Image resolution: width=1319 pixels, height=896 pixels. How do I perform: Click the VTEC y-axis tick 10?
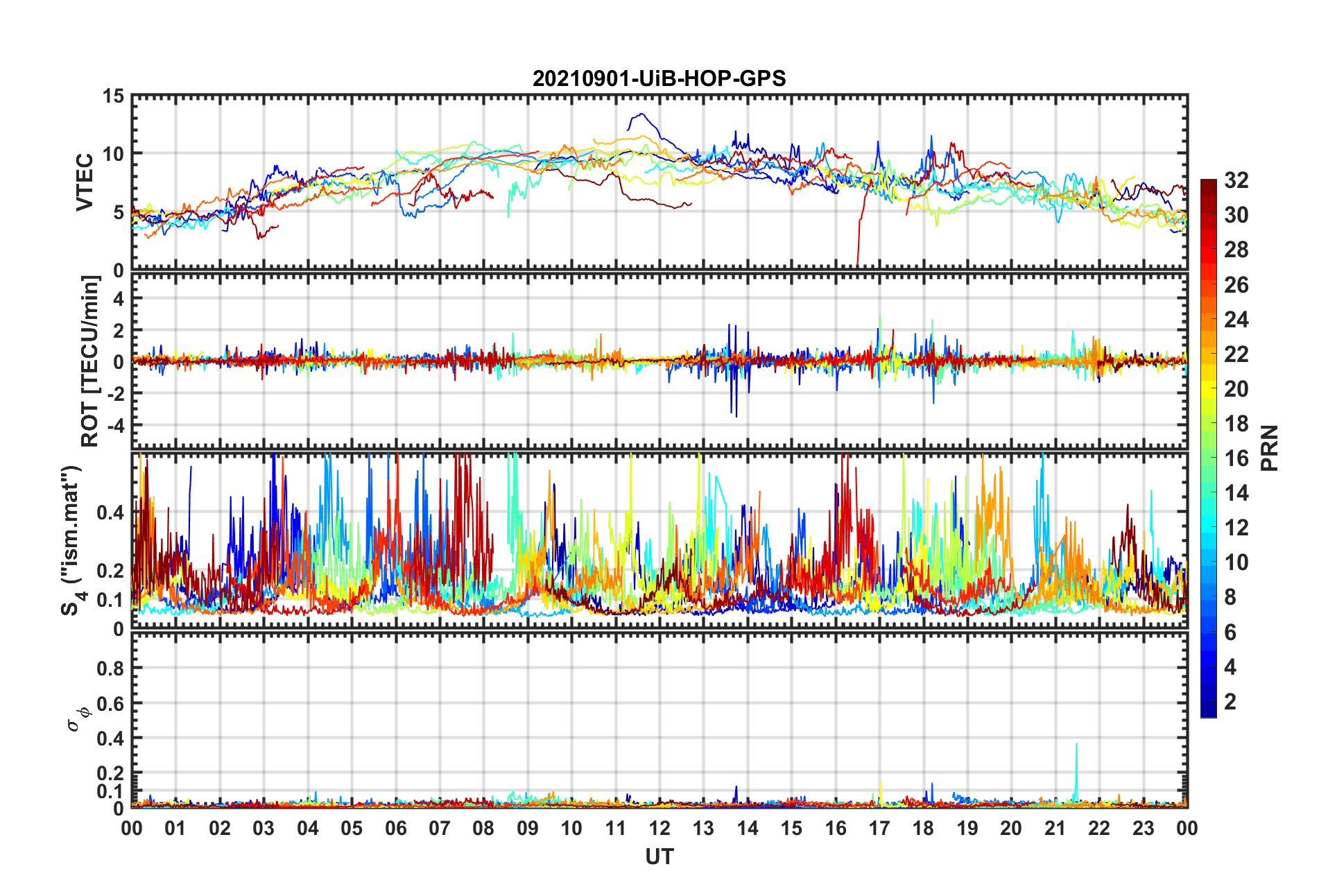coord(113,154)
